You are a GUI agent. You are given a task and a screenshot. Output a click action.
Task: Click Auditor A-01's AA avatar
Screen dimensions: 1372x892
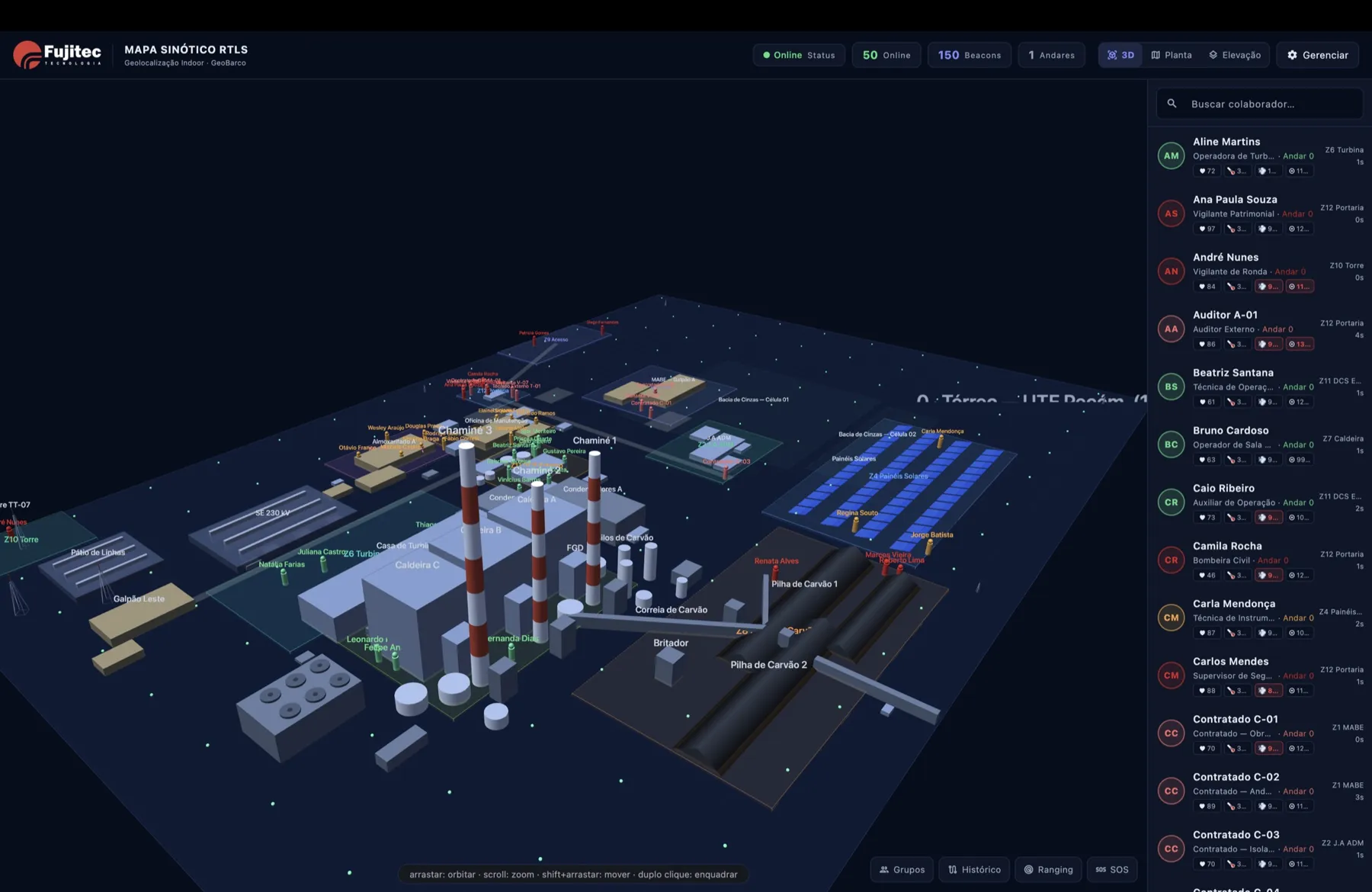pos(1172,329)
